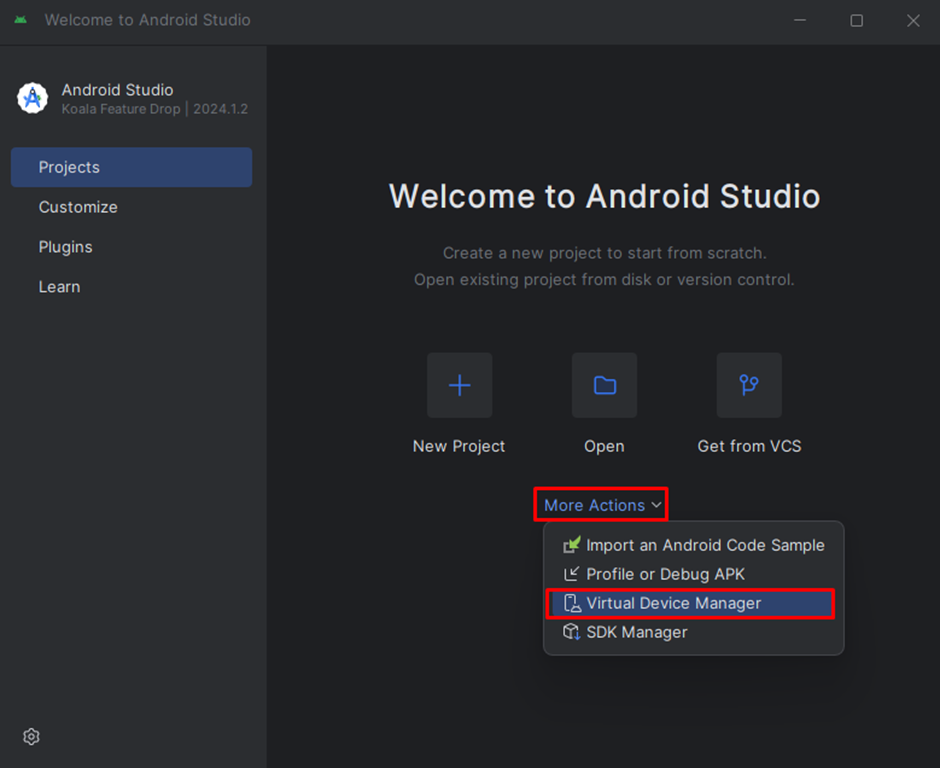Select the Profile or Debug APK entry
Image resolution: width=940 pixels, height=768 pixels.
[693, 574]
